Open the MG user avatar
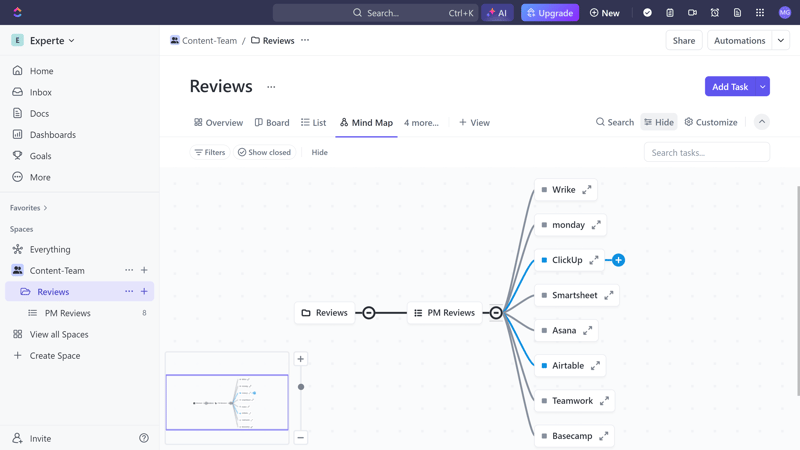 click(785, 13)
